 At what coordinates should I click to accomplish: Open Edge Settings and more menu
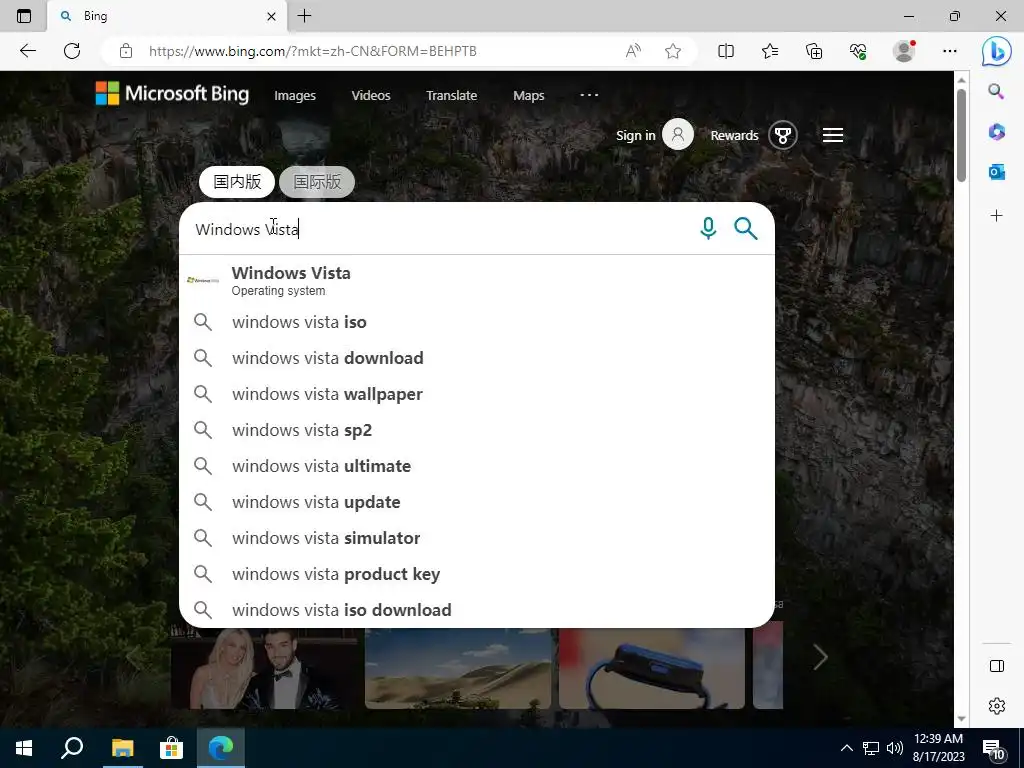click(950, 51)
